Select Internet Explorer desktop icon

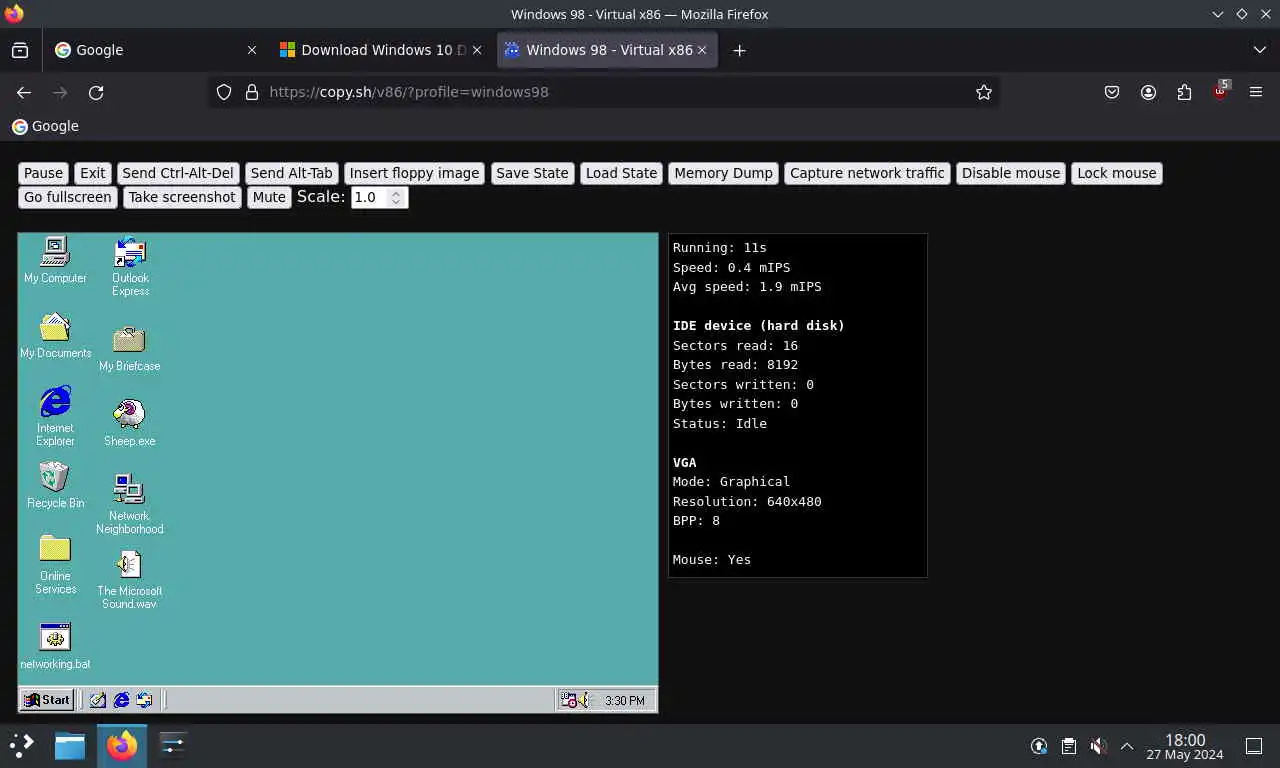tap(55, 415)
